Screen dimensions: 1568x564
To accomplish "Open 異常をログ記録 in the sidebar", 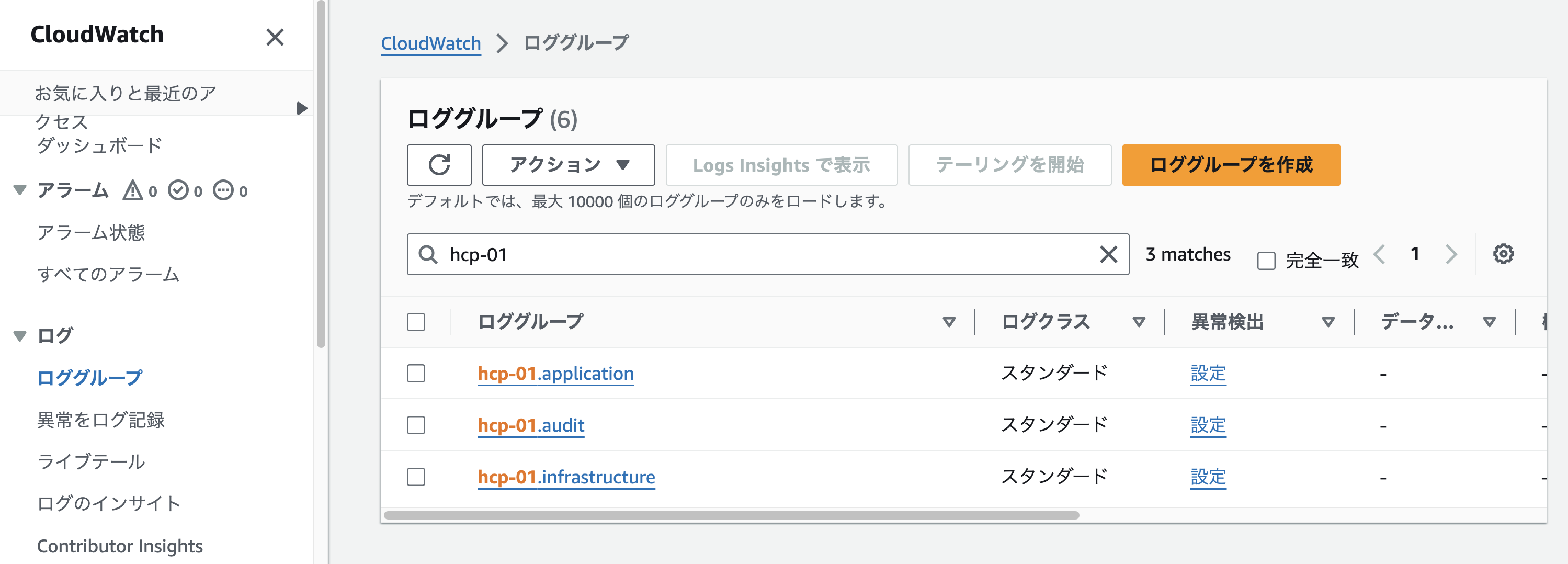I will click(100, 420).
